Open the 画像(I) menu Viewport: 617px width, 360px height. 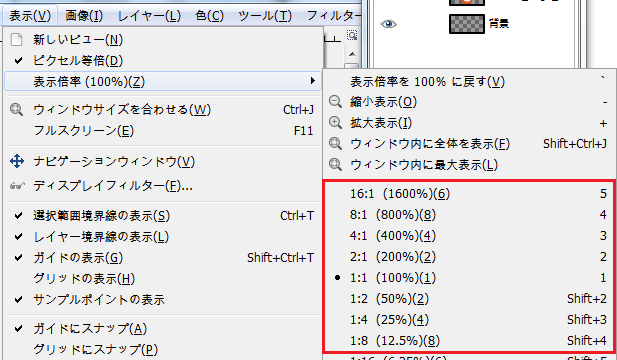tap(84, 16)
